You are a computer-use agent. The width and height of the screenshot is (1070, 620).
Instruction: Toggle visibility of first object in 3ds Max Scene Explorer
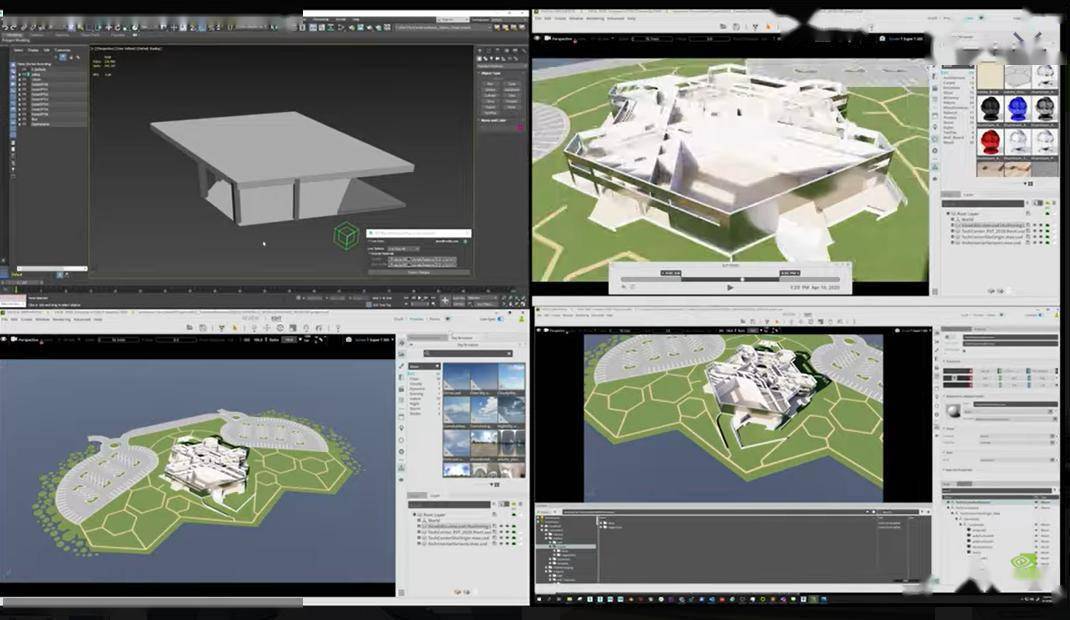pos(17,69)
